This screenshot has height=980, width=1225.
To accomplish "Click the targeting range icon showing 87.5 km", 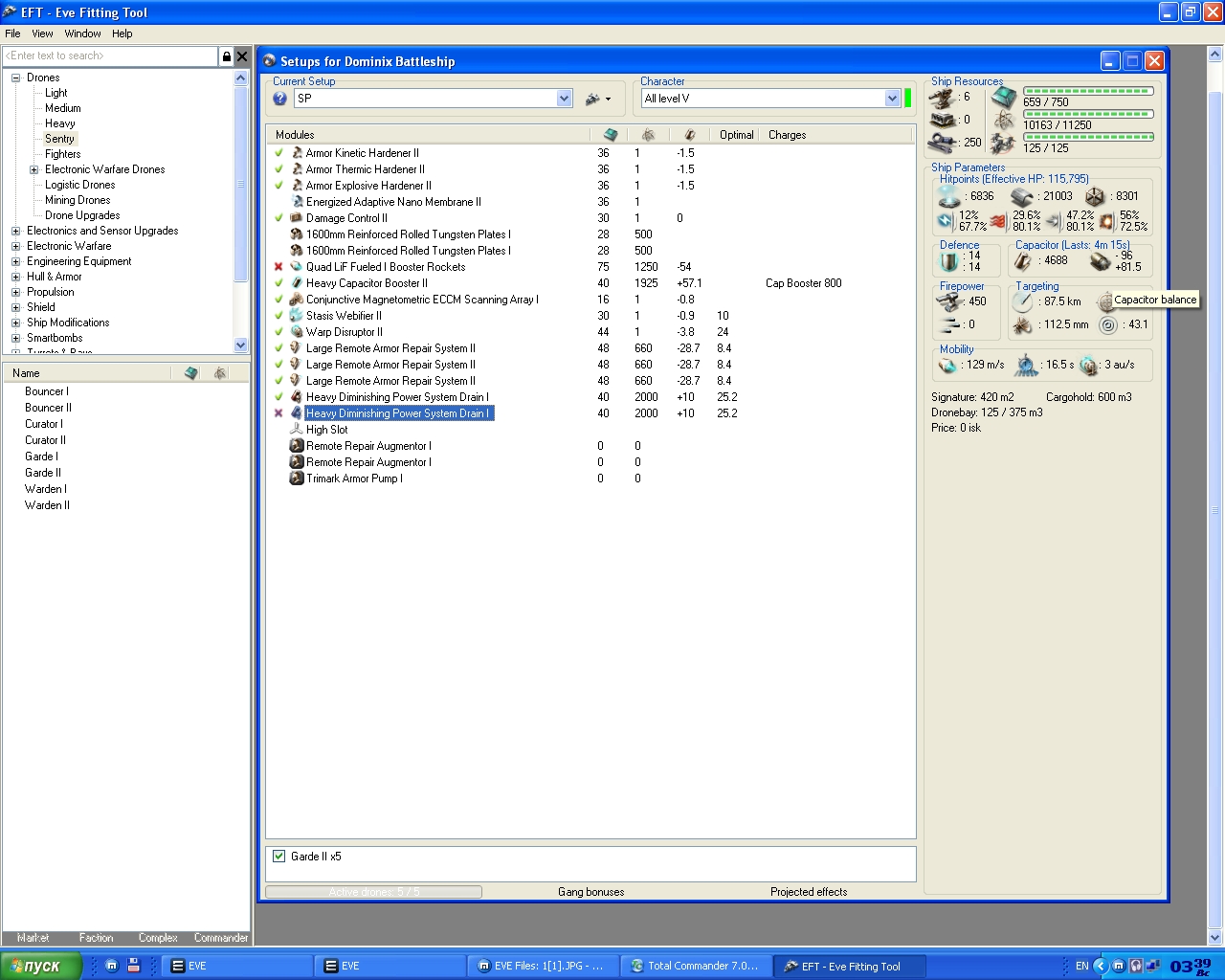I will coord(1023,301).
